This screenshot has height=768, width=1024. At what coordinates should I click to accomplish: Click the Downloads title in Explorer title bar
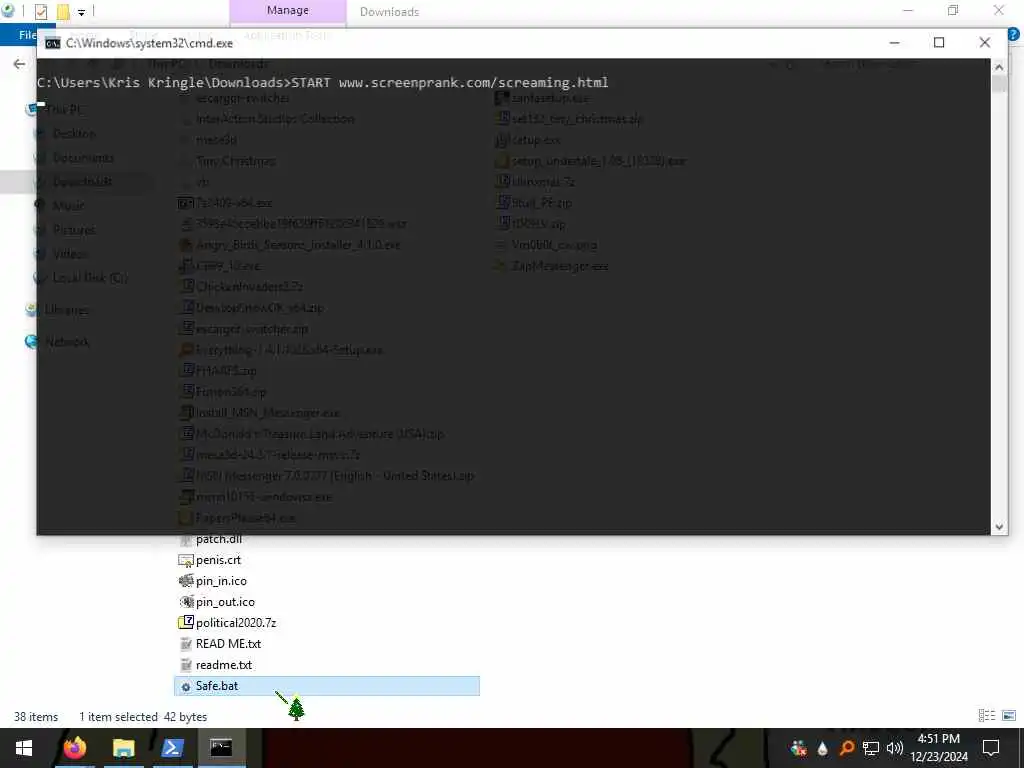pyautogui.click(x=389, y=12)
